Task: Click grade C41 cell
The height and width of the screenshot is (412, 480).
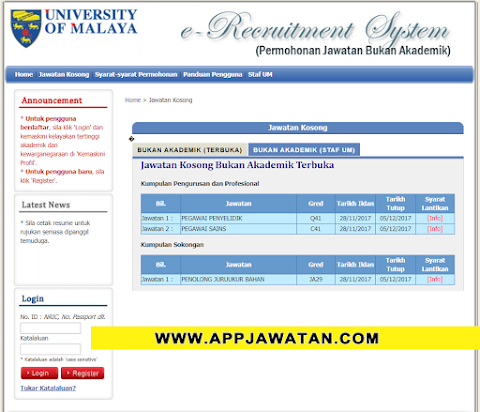Action: pos(316,229)
